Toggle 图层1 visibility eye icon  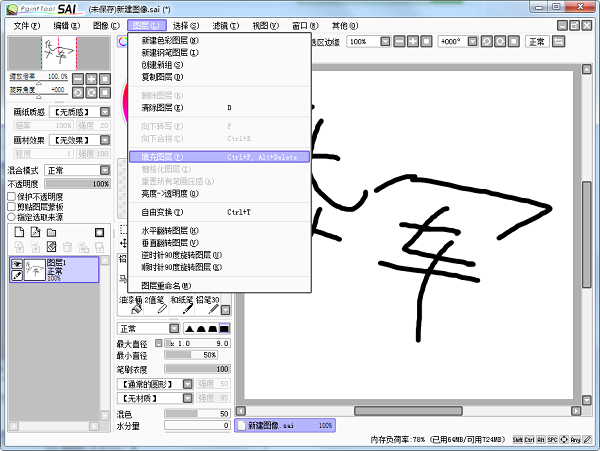pos(16,264)
